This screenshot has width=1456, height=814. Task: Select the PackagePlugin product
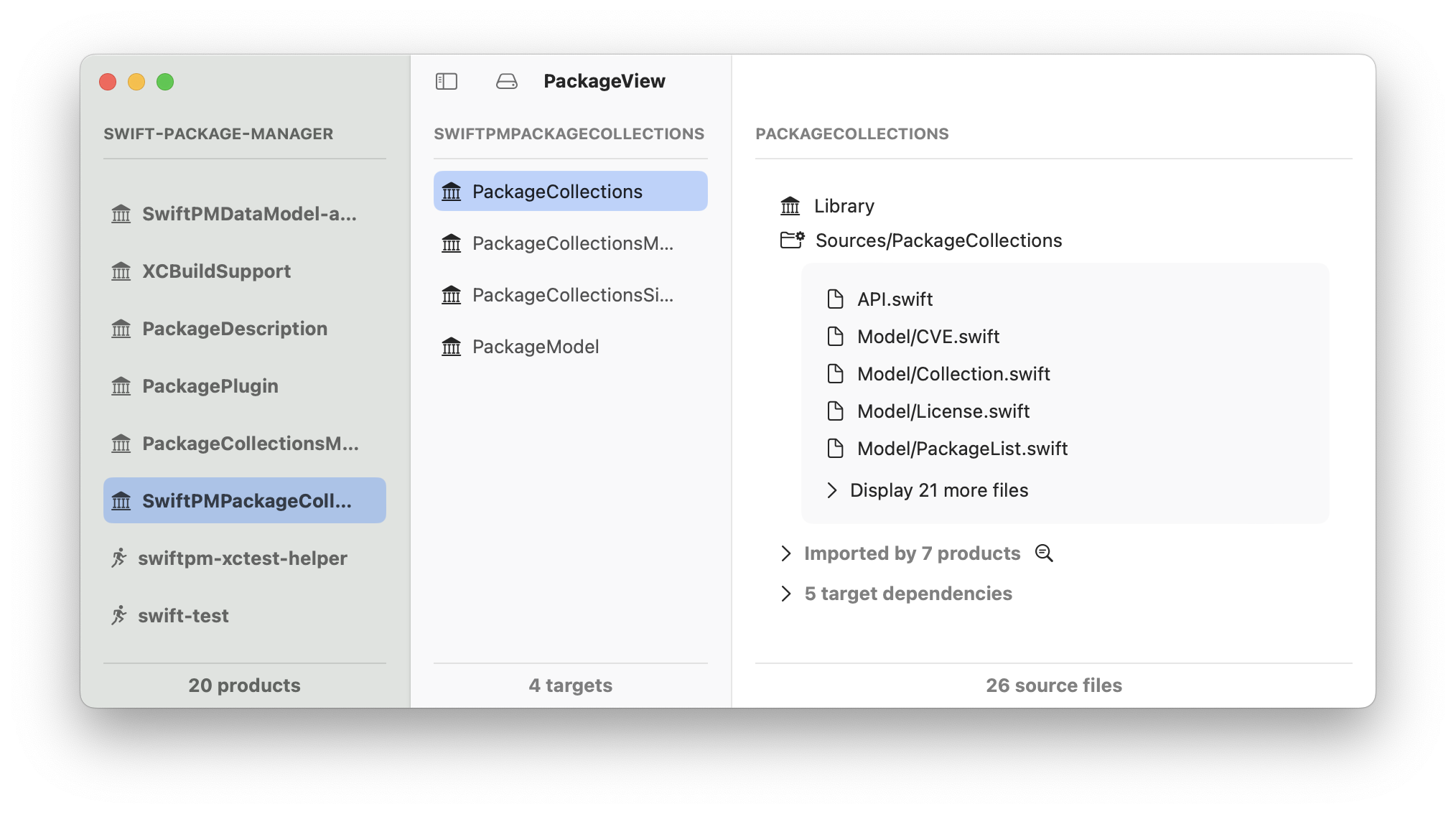(210, 386)
